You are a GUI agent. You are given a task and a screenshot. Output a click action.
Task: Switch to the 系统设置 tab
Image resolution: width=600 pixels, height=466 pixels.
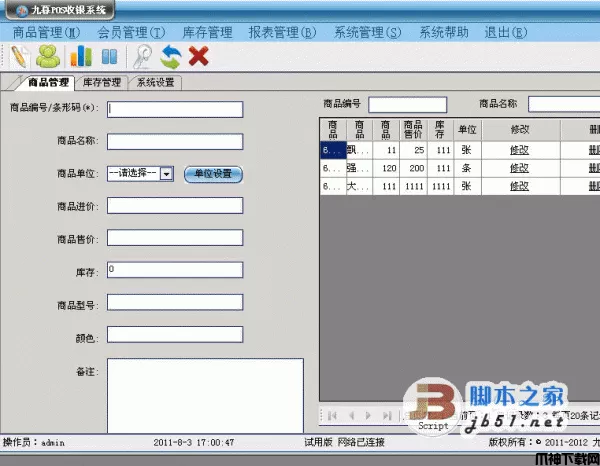point(155,82)
